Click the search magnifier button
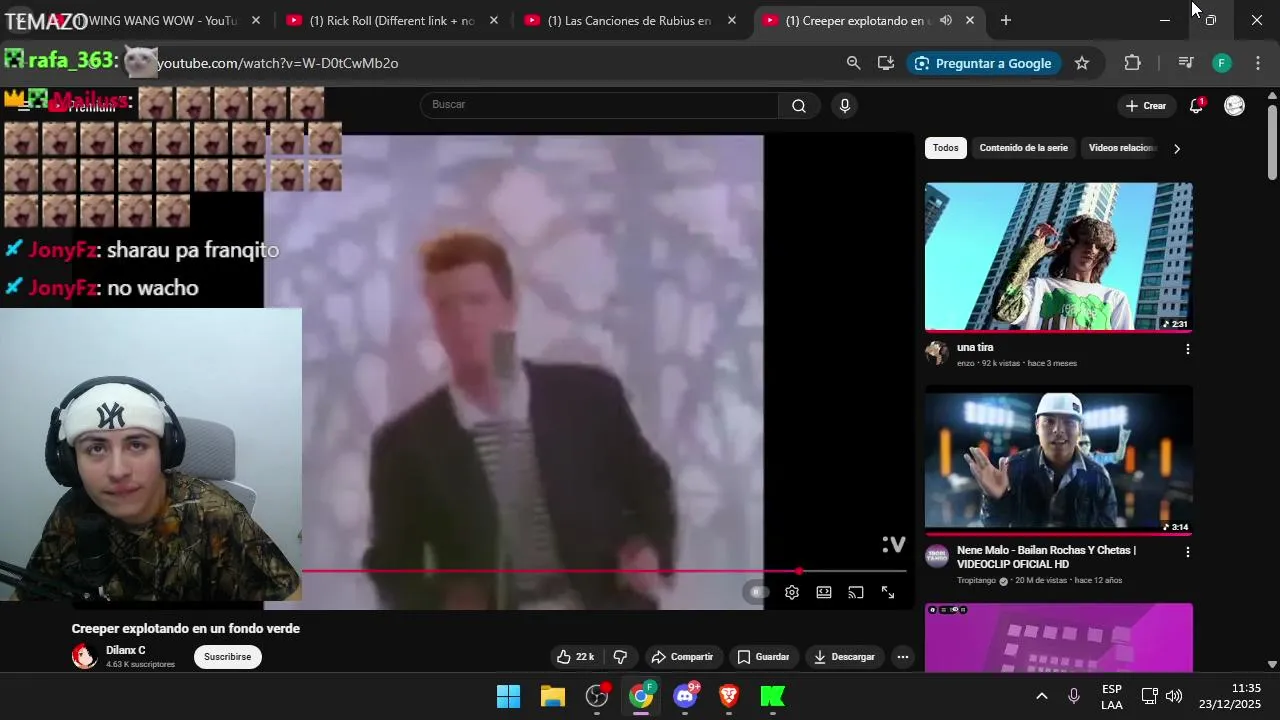 tap(799, 106)
